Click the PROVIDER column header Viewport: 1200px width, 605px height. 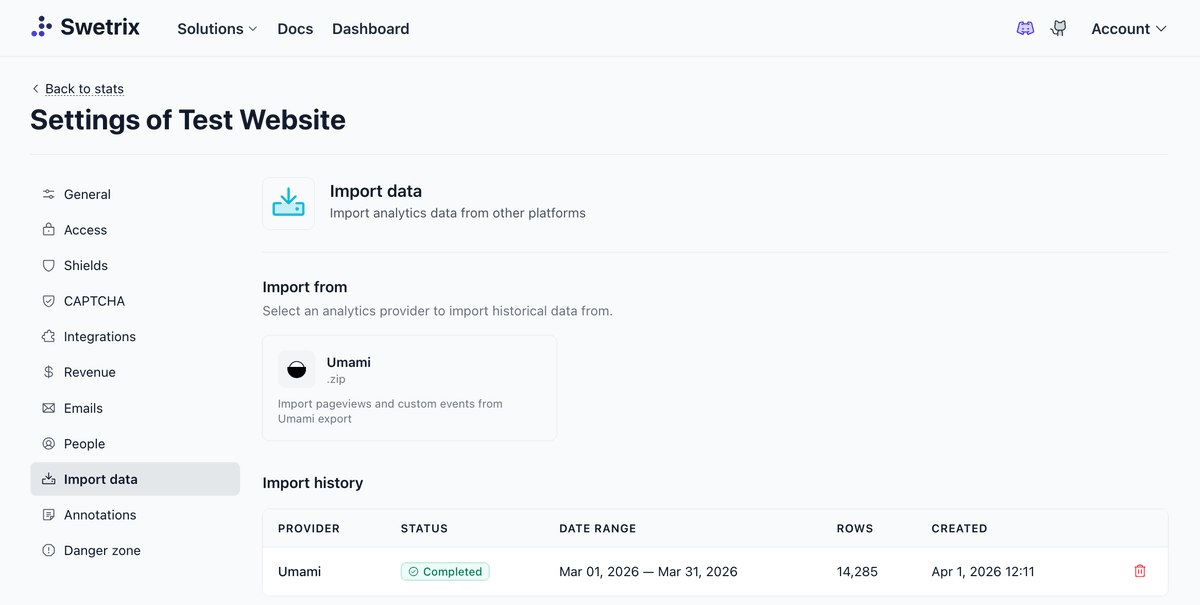(309, 528)
